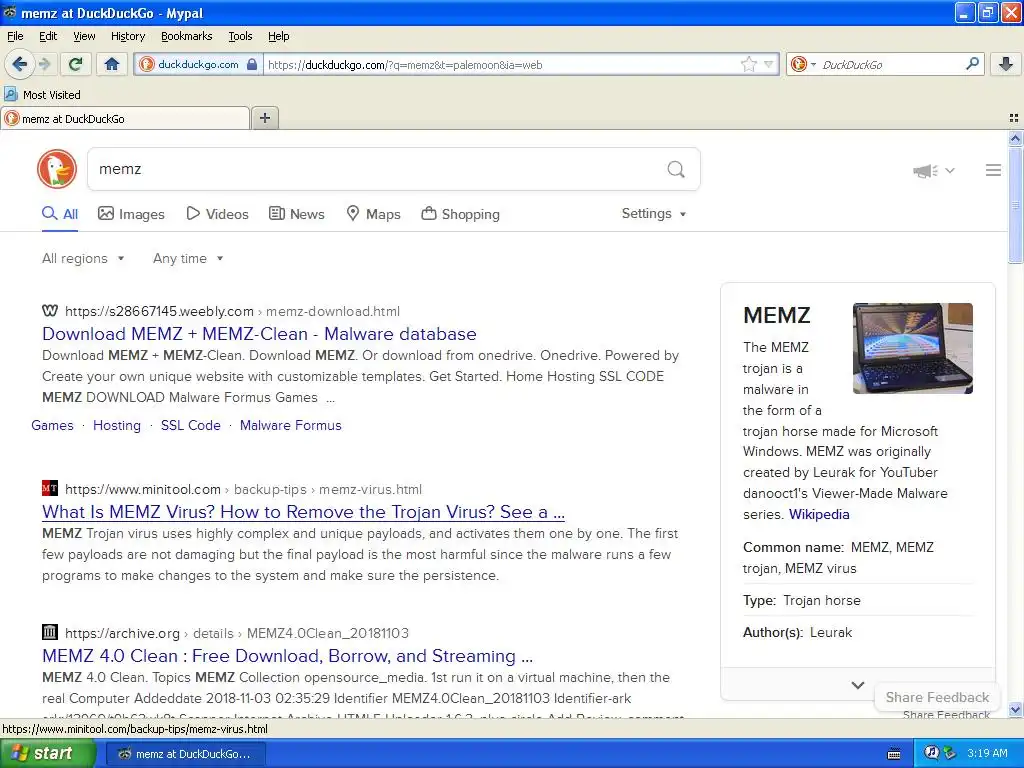Click the tab groups grid icon
1024x768 pixels.
click(x=1014, y=118)
